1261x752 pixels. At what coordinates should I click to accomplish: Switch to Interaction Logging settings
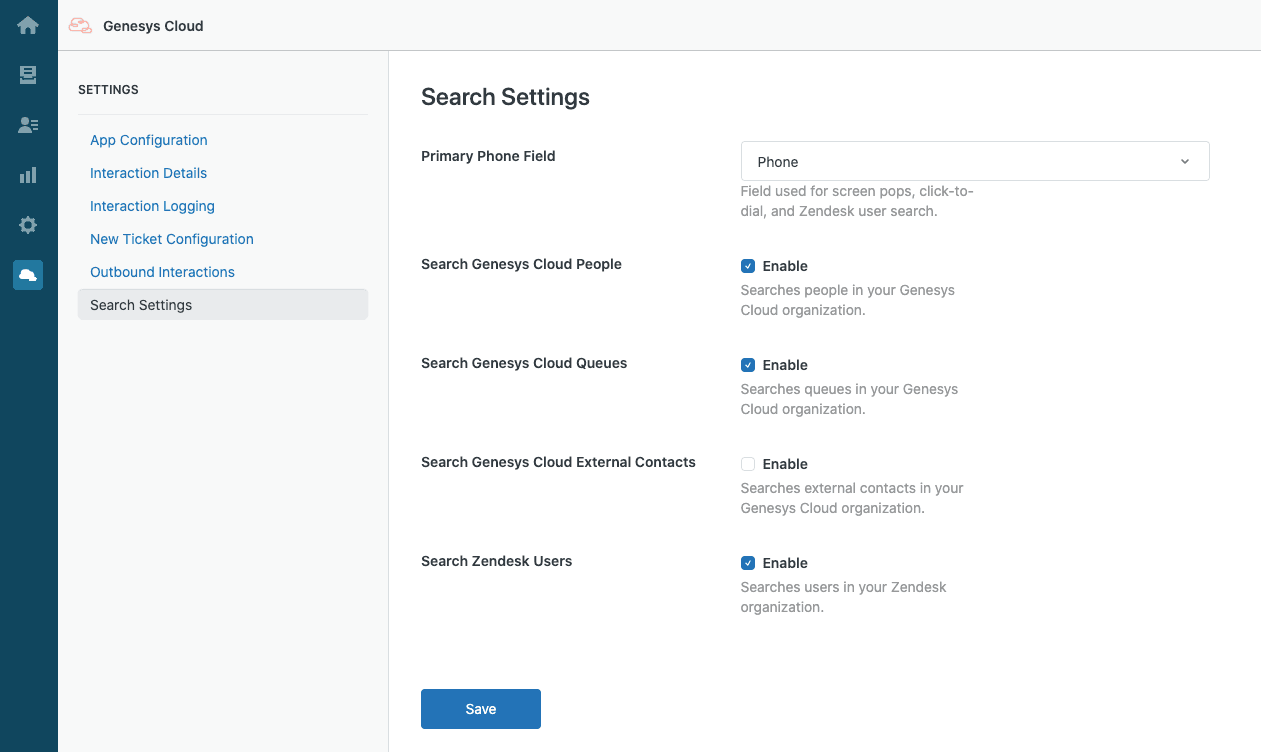[x=152, y=206]
